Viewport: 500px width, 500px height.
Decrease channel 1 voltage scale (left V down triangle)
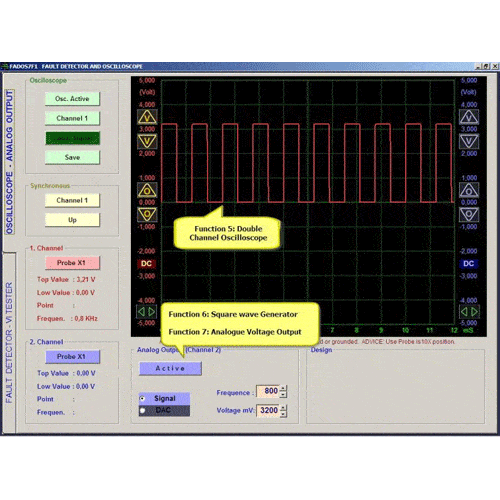[147, 141]
